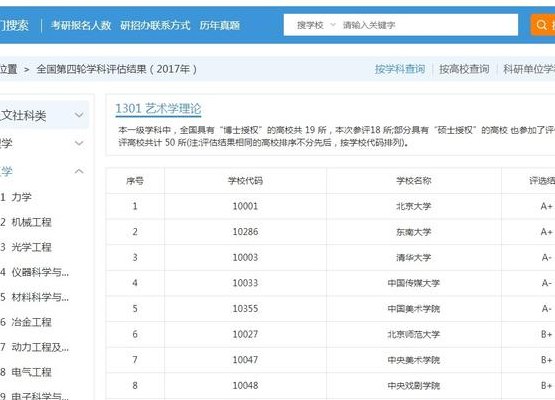Click the 中国美术学院 cell

413,309
